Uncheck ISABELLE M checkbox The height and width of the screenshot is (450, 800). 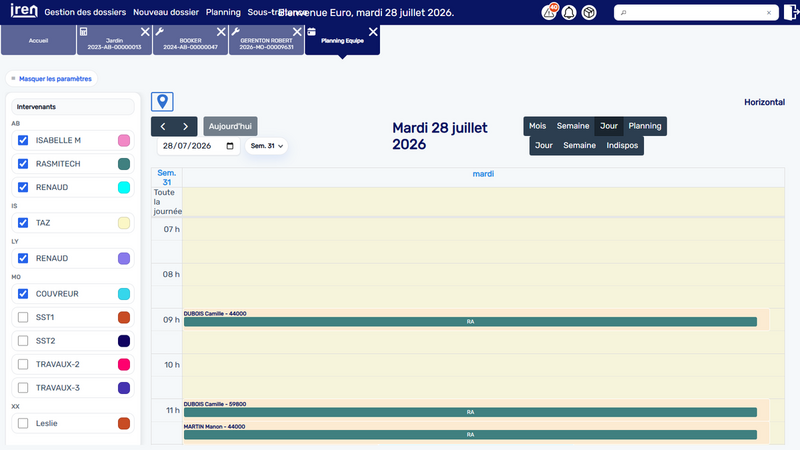pyautogui.click(x=23, y=140)
